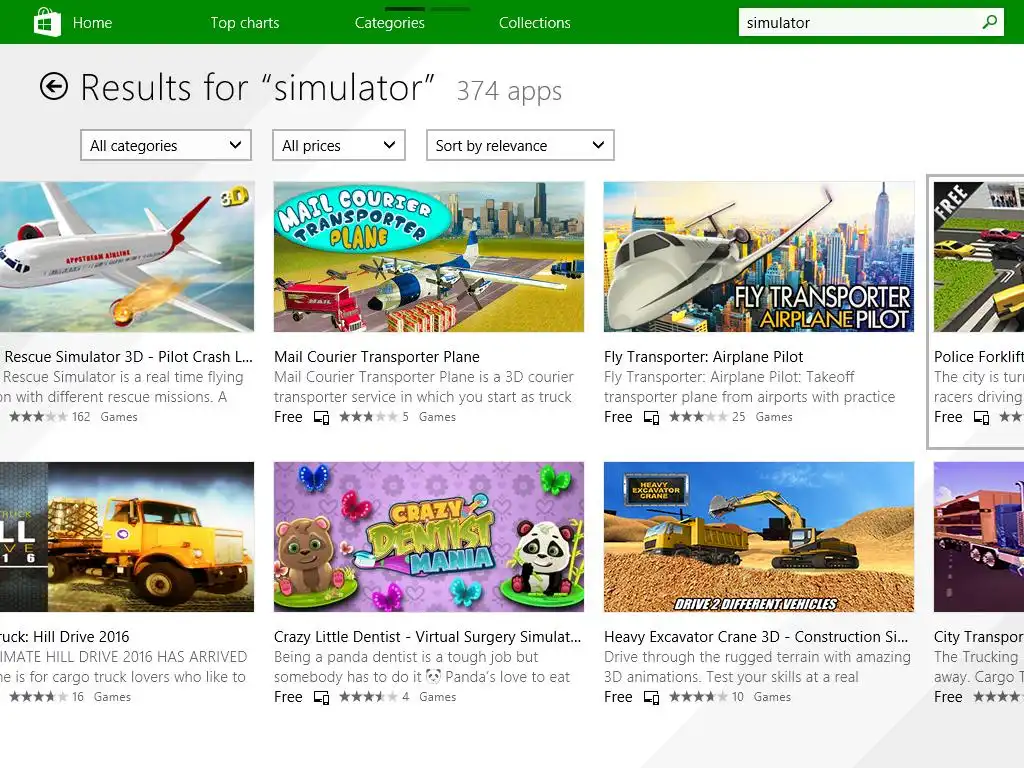Image resolution: width=1024 pixels, height=768 pixels.
Task: Click the simulator search input field
Action: (x=859, y=22)
